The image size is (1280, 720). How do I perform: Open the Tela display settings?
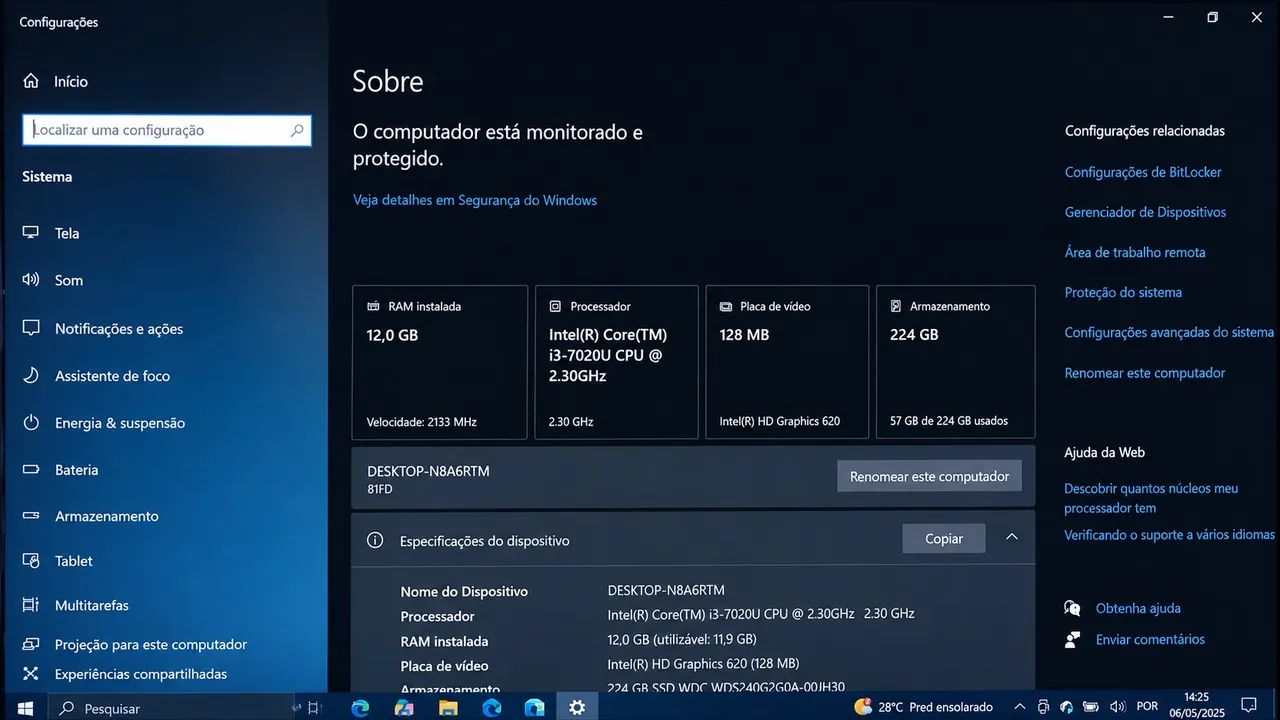tap(51, 233)
